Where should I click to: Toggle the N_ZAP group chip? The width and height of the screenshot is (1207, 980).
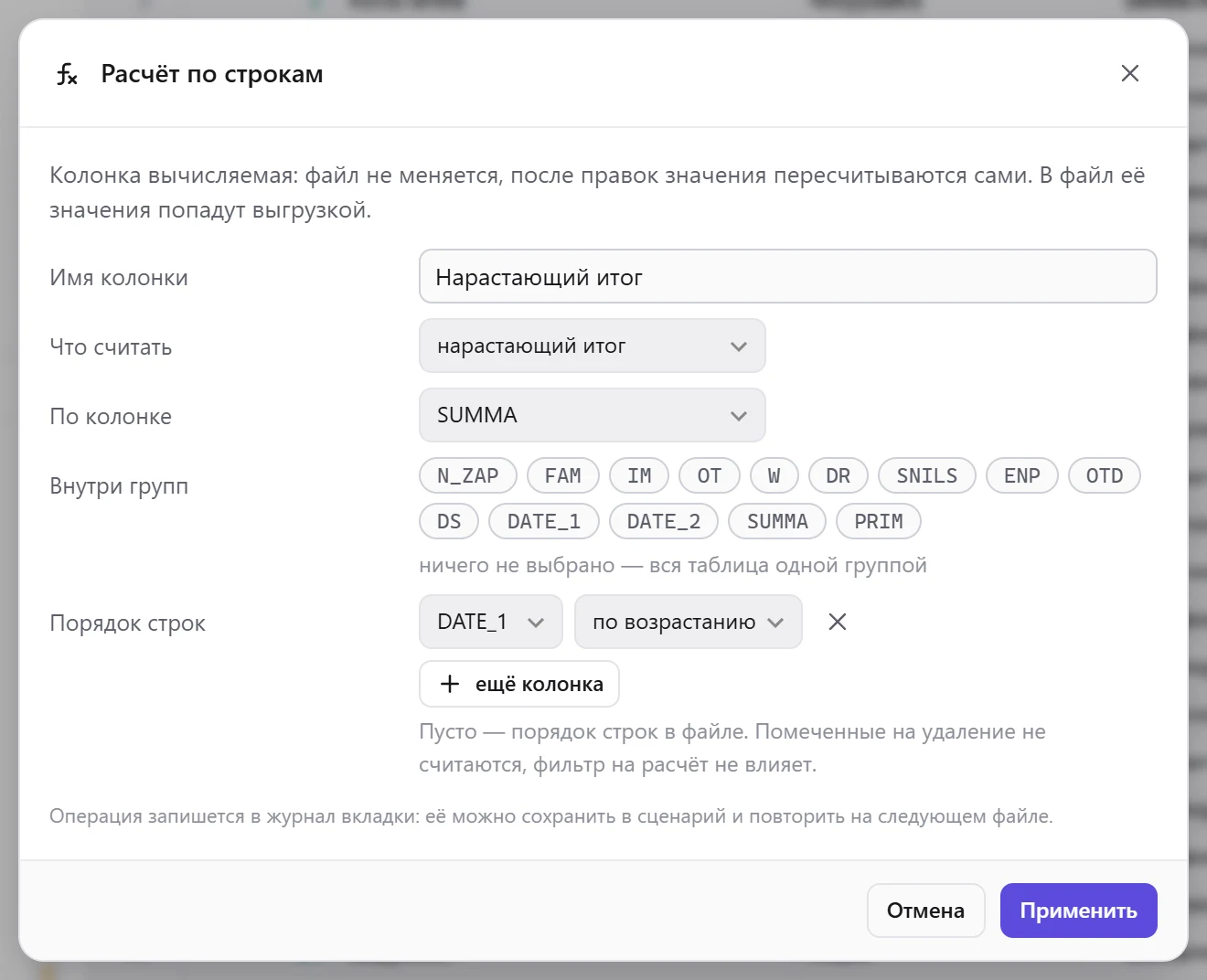(x=468, y=475)
